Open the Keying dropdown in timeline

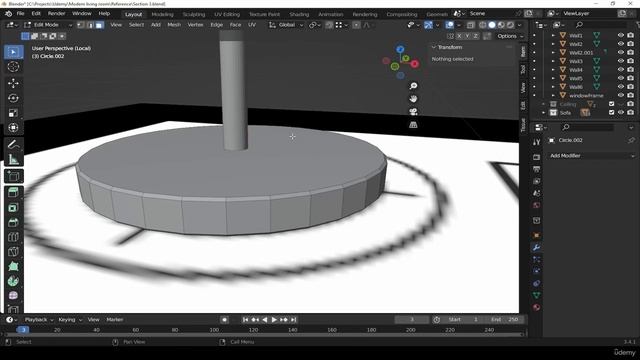tap(69, 320)
